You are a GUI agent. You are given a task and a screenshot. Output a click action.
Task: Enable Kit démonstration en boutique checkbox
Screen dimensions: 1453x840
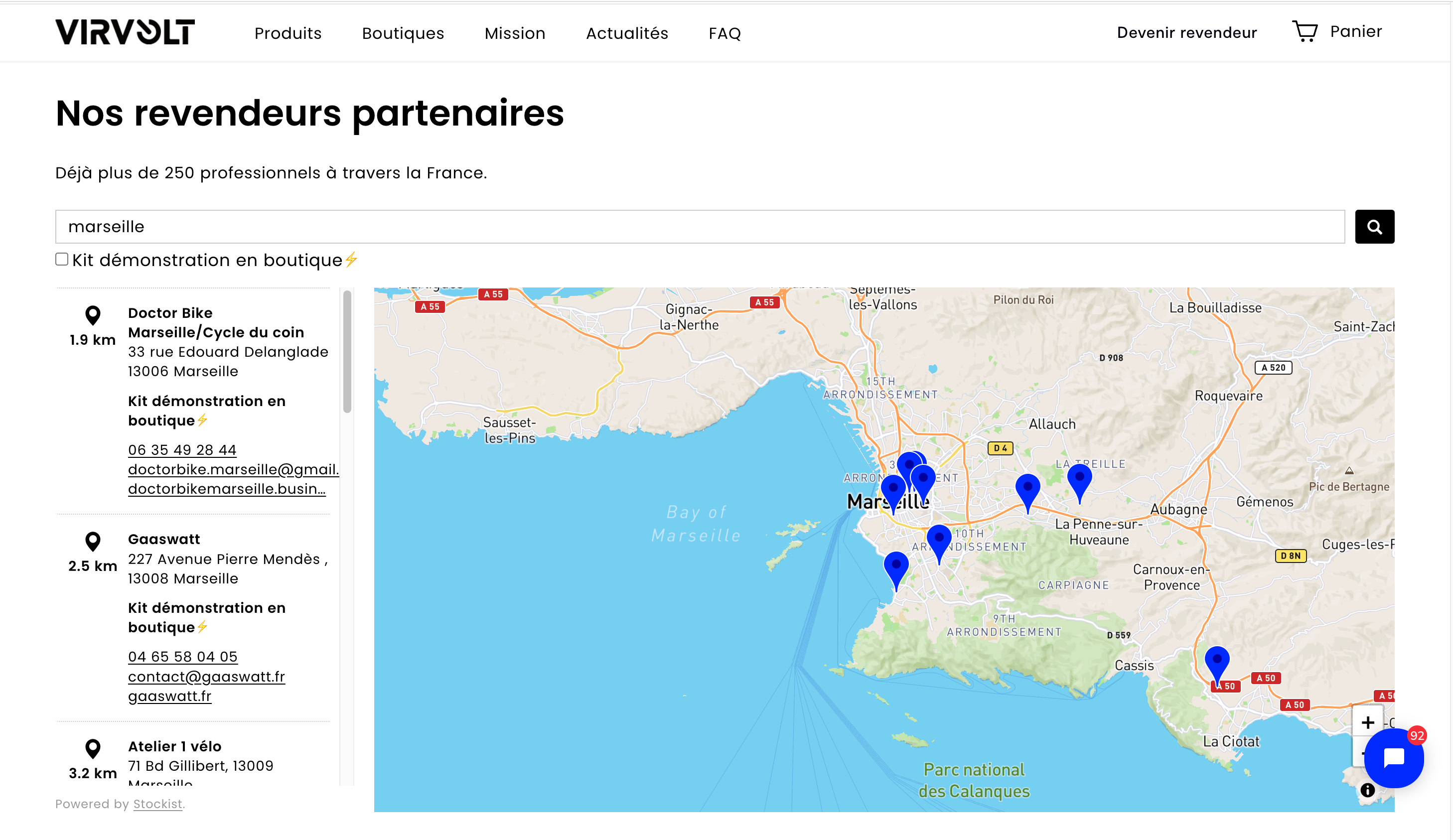62,260
